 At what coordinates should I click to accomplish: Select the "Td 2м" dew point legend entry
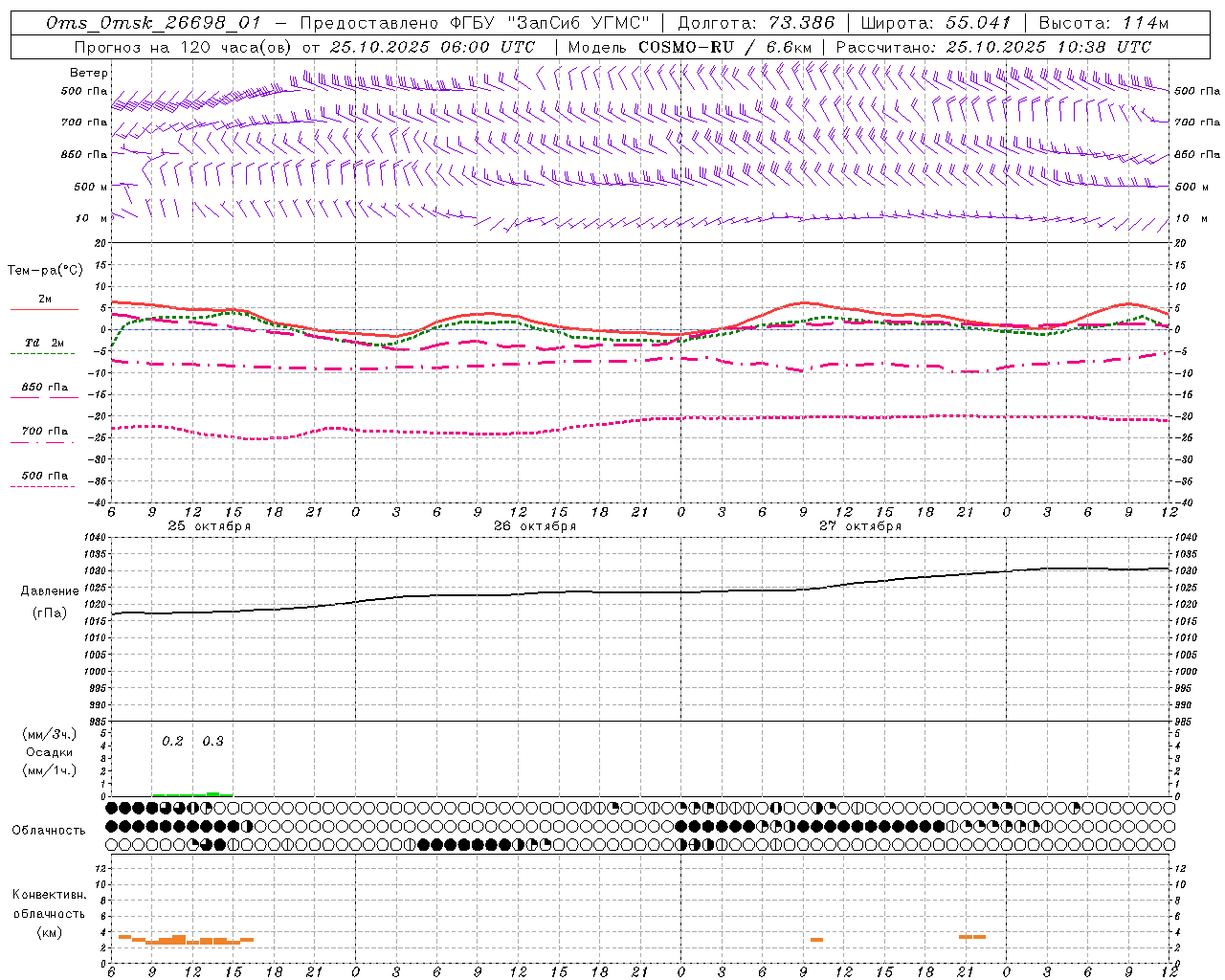(44, 343)
